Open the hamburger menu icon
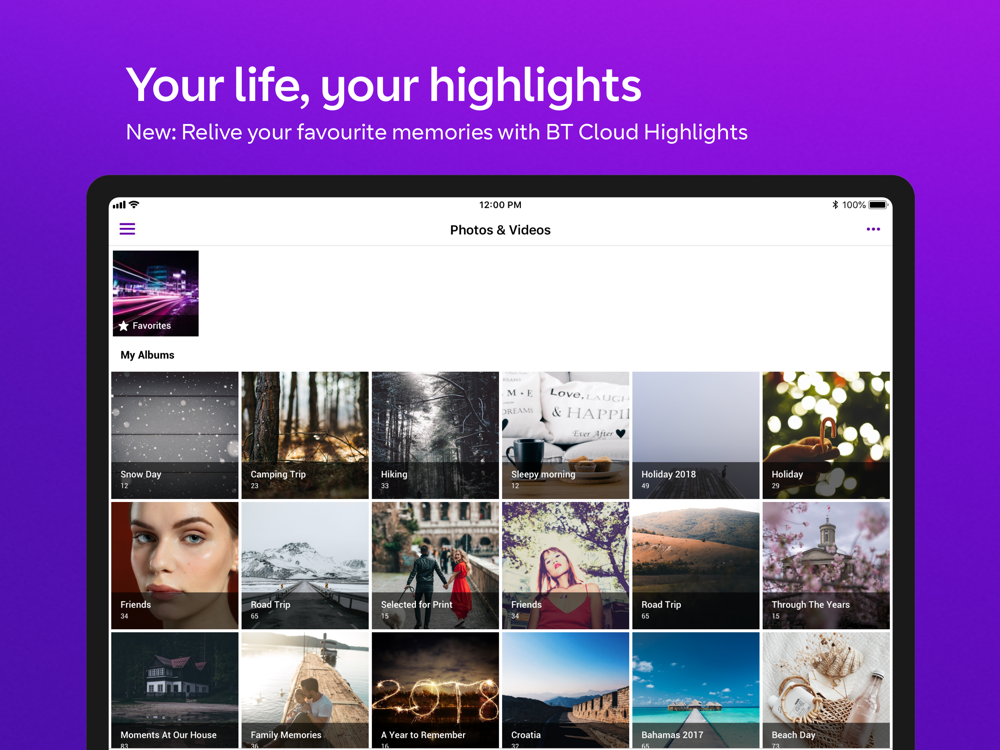Viewport: 1000px width, 750px height. click(127, 229)
